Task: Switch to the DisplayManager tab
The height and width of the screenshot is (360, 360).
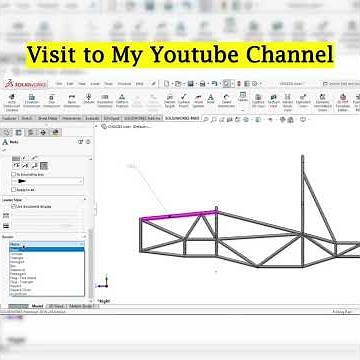Action: point(55,132)
